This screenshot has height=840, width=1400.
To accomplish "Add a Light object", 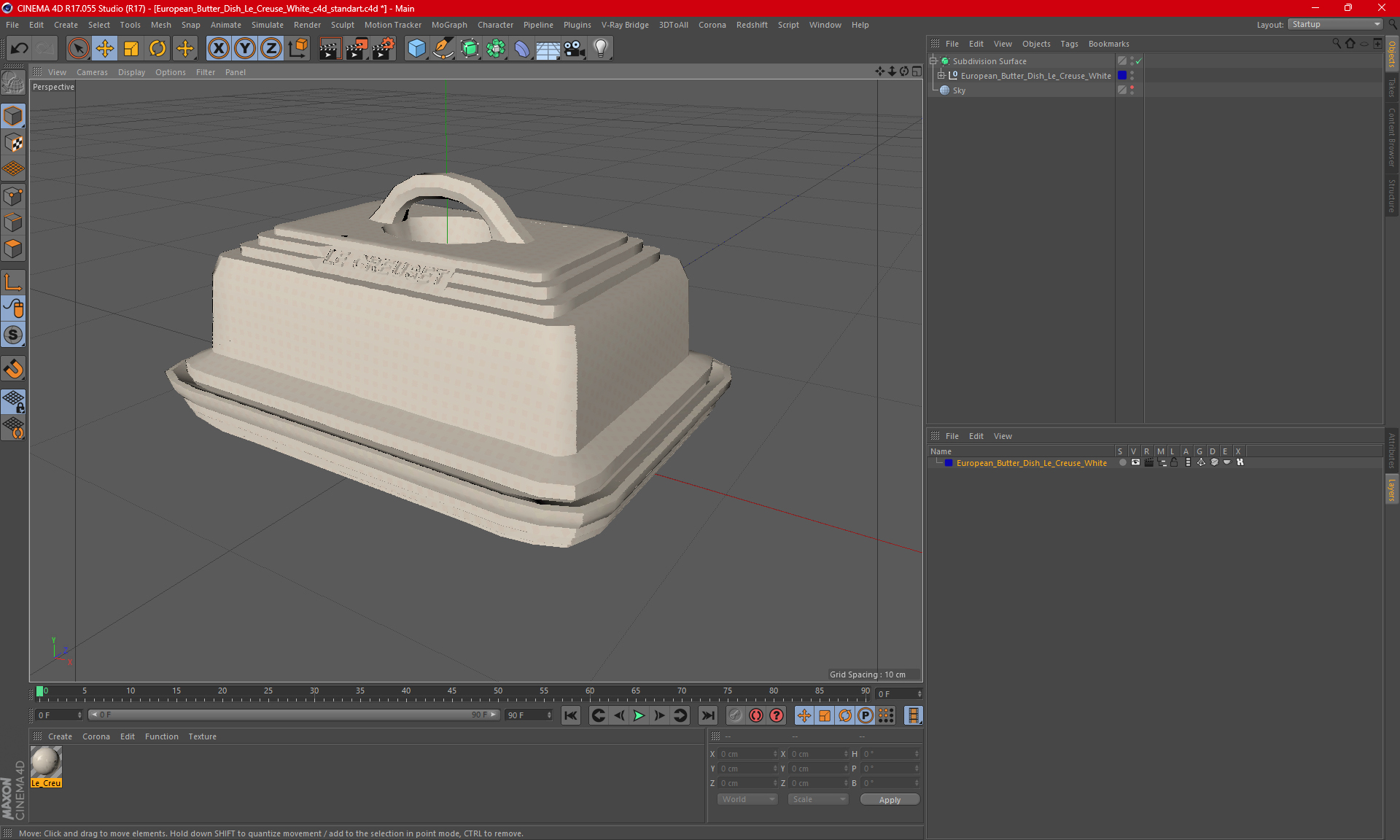I will 601,49.
